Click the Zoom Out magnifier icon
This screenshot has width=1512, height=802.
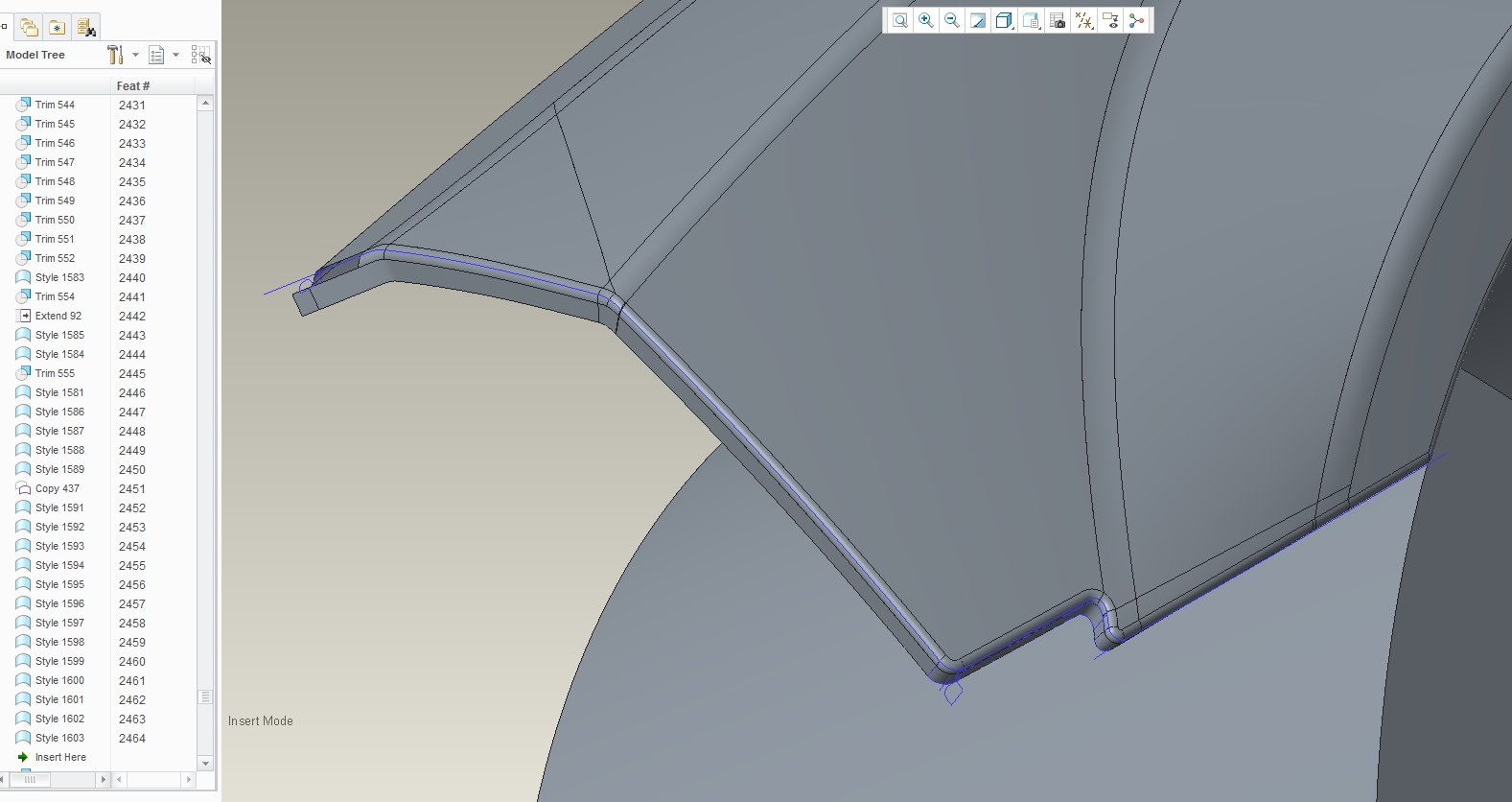pos(951,21)
